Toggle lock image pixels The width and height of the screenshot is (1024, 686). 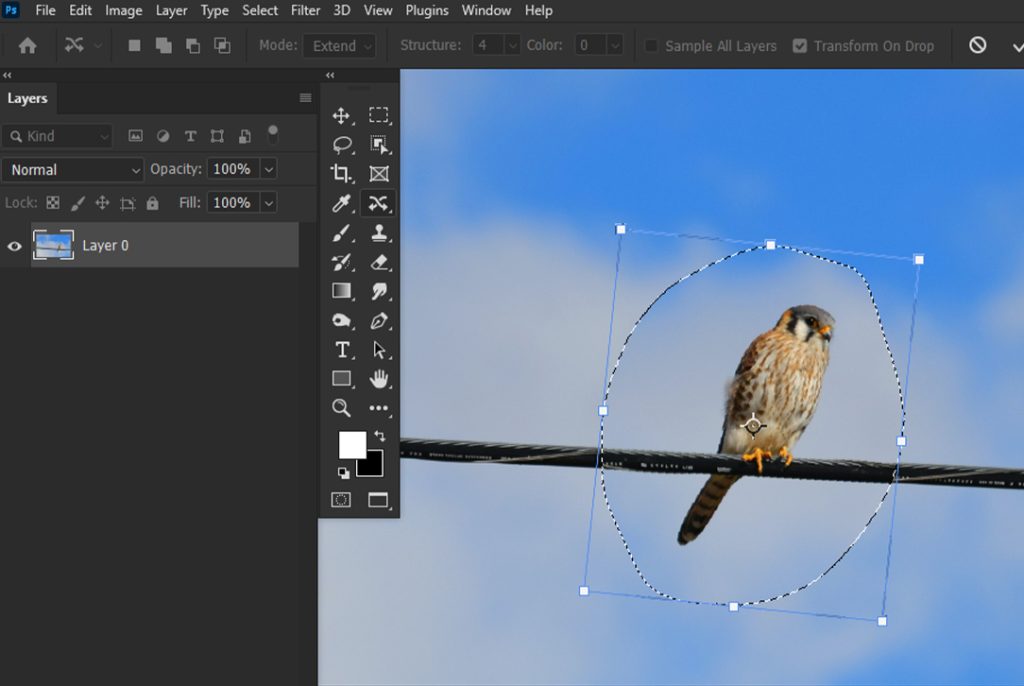pos(78,203)
